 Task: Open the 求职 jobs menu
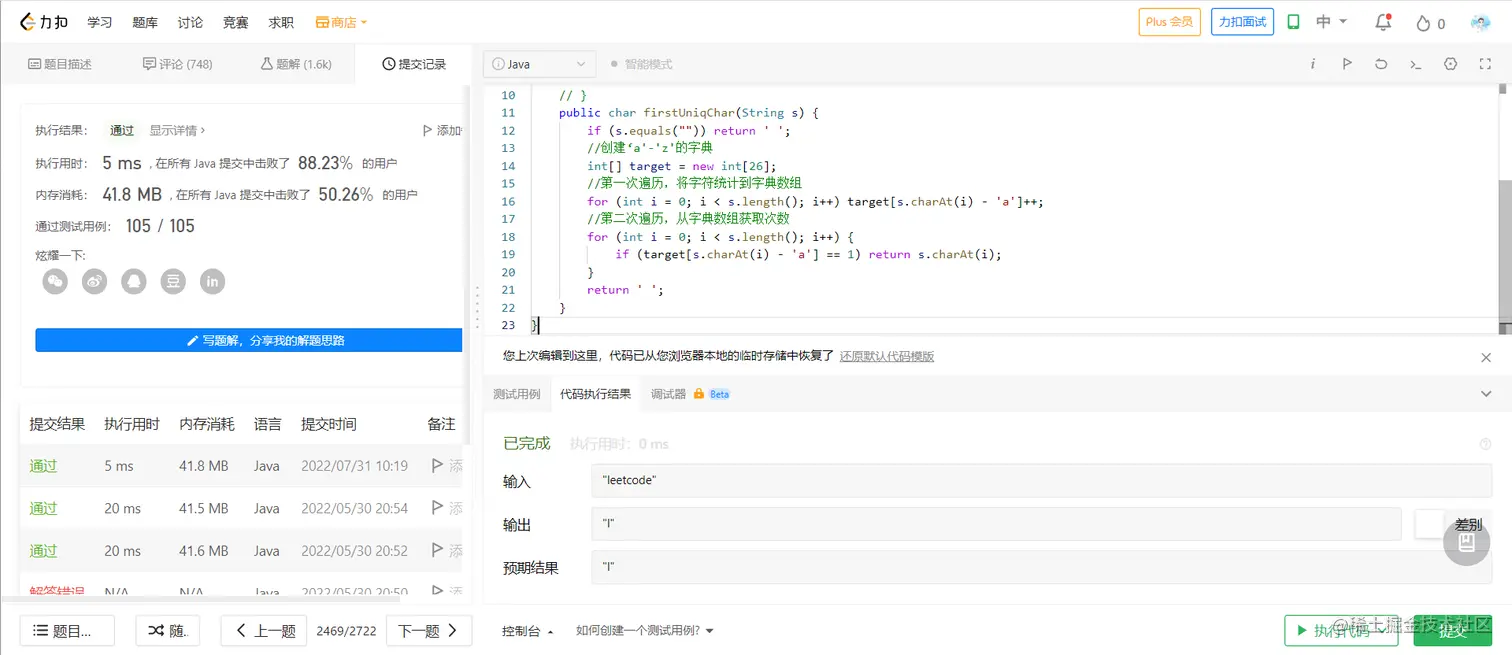pyautogui.click(x=281, y=22)
